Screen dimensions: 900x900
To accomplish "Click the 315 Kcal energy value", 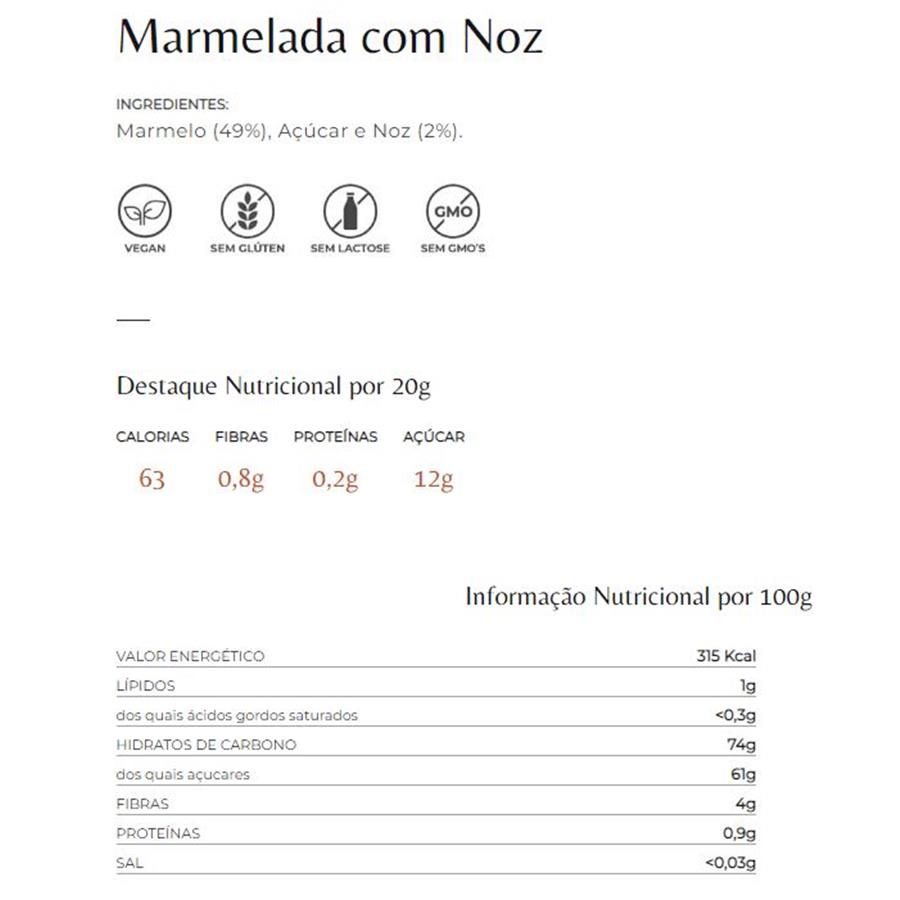I will coord(726,656).
